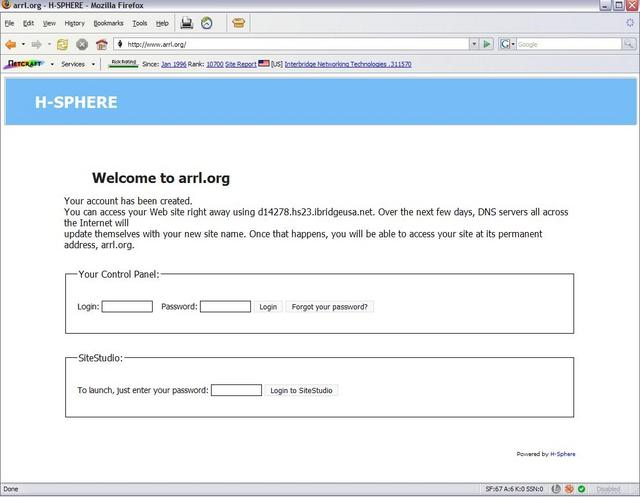Click the green Go arrow beside the address bar
Viewport: 640px width, 497px height.
click(x=487, y=44)
